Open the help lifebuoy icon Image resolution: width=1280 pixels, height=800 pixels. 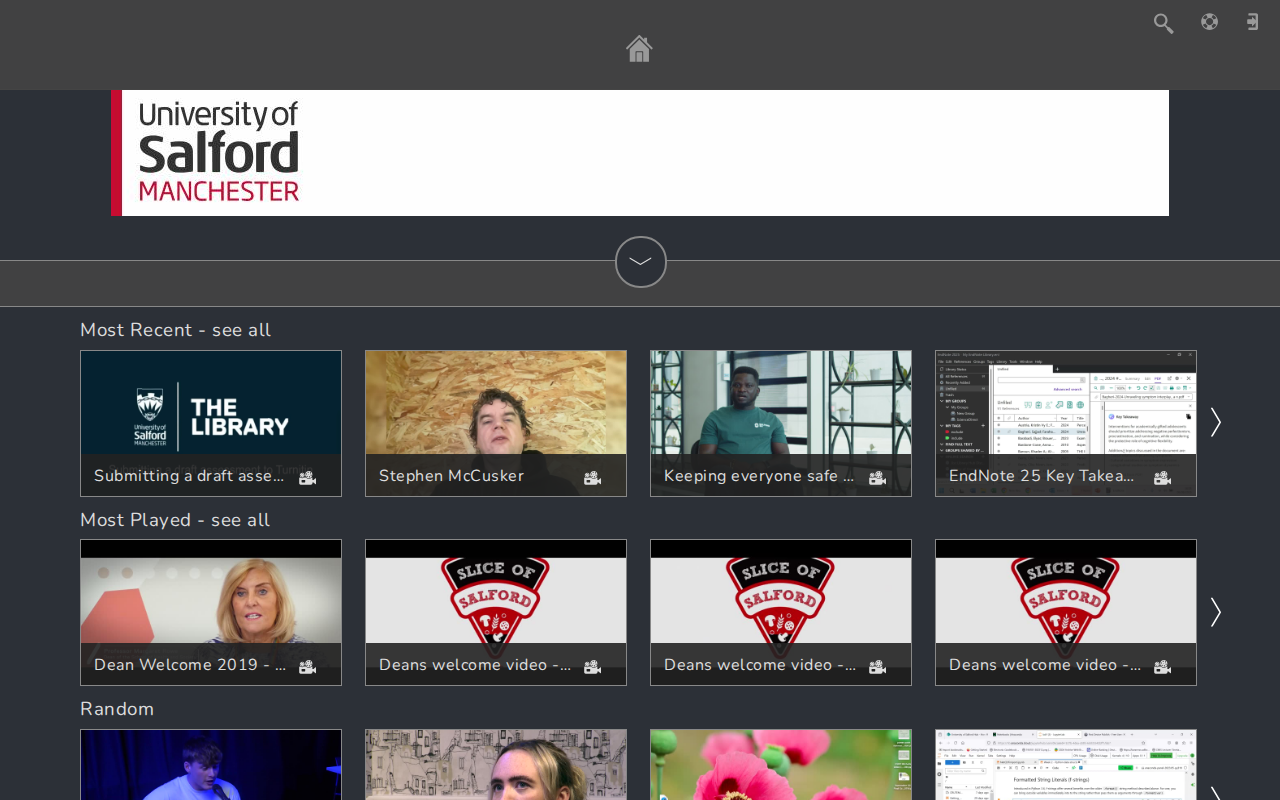coord(1209,22)
